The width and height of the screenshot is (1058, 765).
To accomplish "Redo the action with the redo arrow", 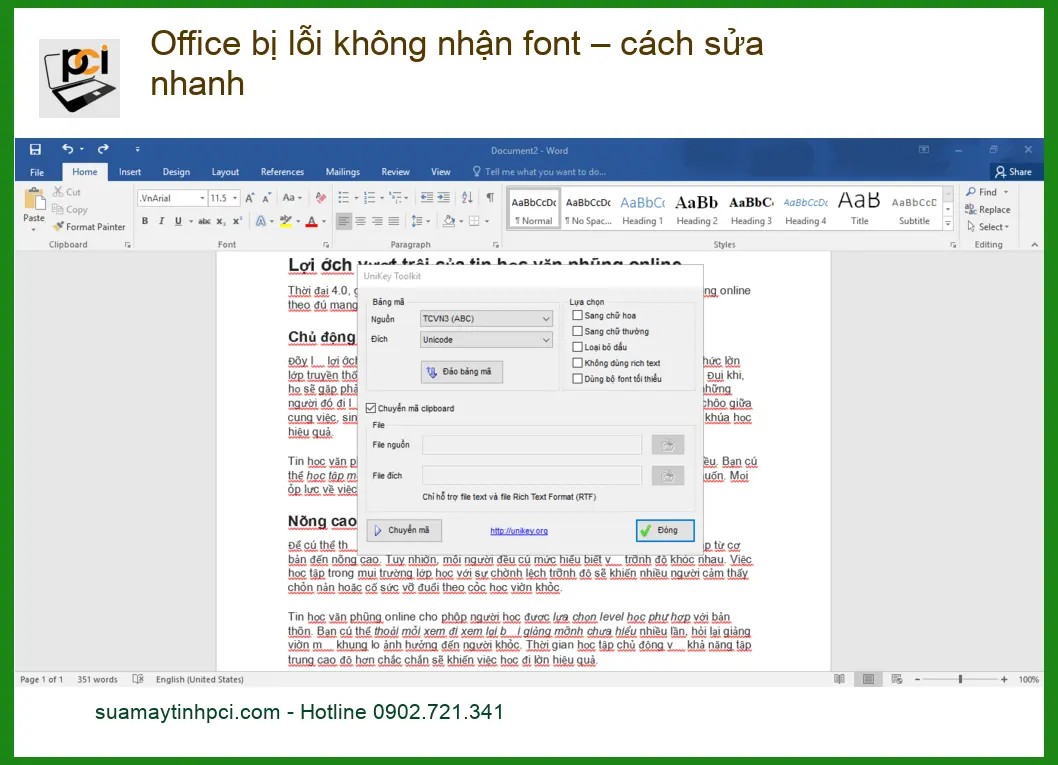I will click(x=103, y=148).
